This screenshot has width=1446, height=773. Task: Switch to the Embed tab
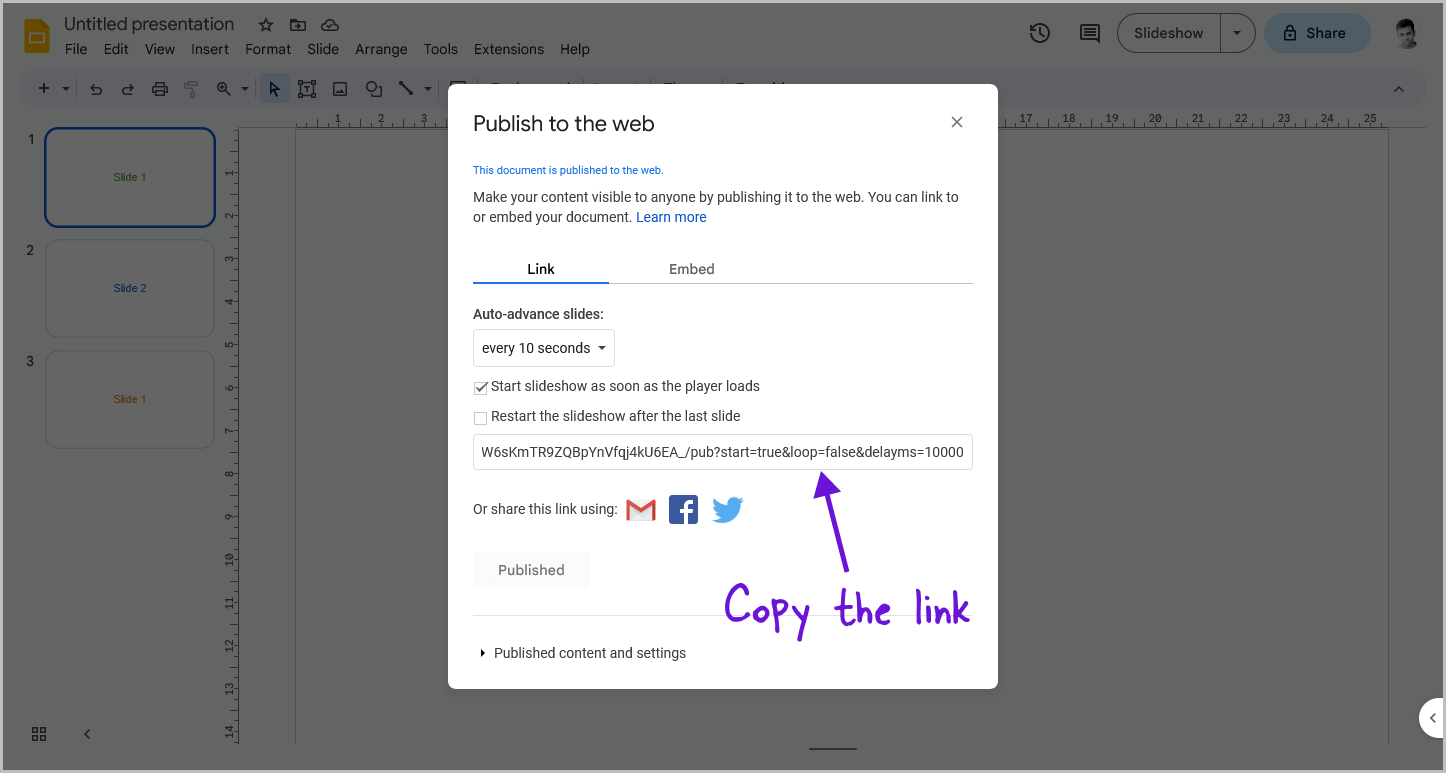tap(691, 269)
